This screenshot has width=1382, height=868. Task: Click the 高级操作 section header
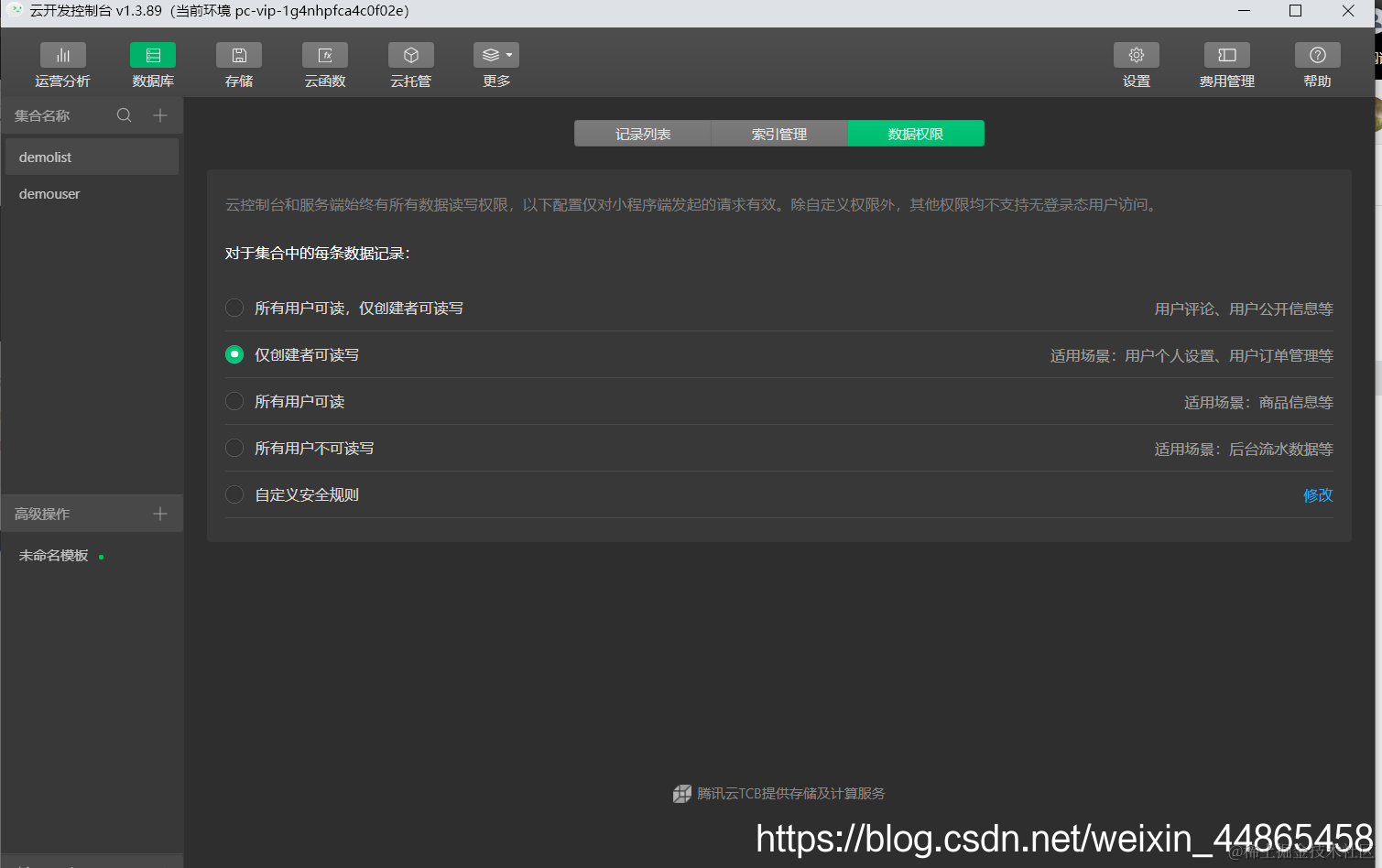coord(42,514)
